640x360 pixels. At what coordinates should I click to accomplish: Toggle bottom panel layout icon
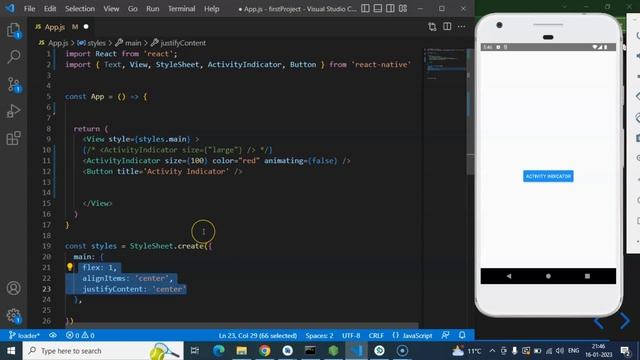pos(378,9)
